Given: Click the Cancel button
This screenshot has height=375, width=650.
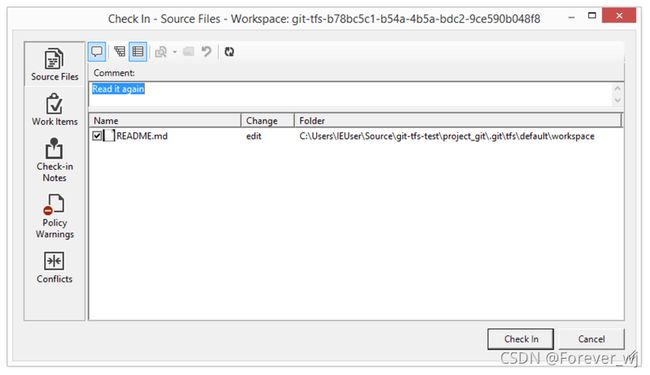Looking at the screenshot, I should coord(591,339).
